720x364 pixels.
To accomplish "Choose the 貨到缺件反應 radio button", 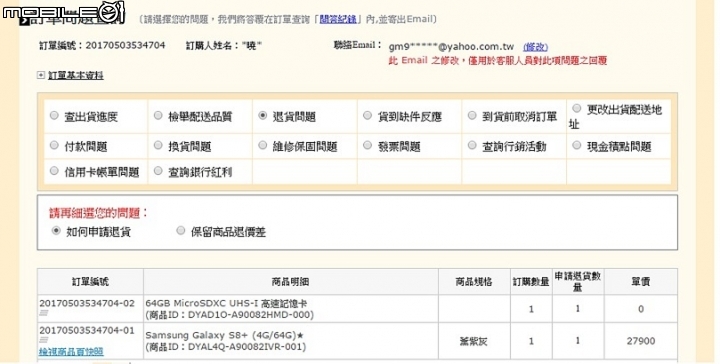I will coord(367,116).
